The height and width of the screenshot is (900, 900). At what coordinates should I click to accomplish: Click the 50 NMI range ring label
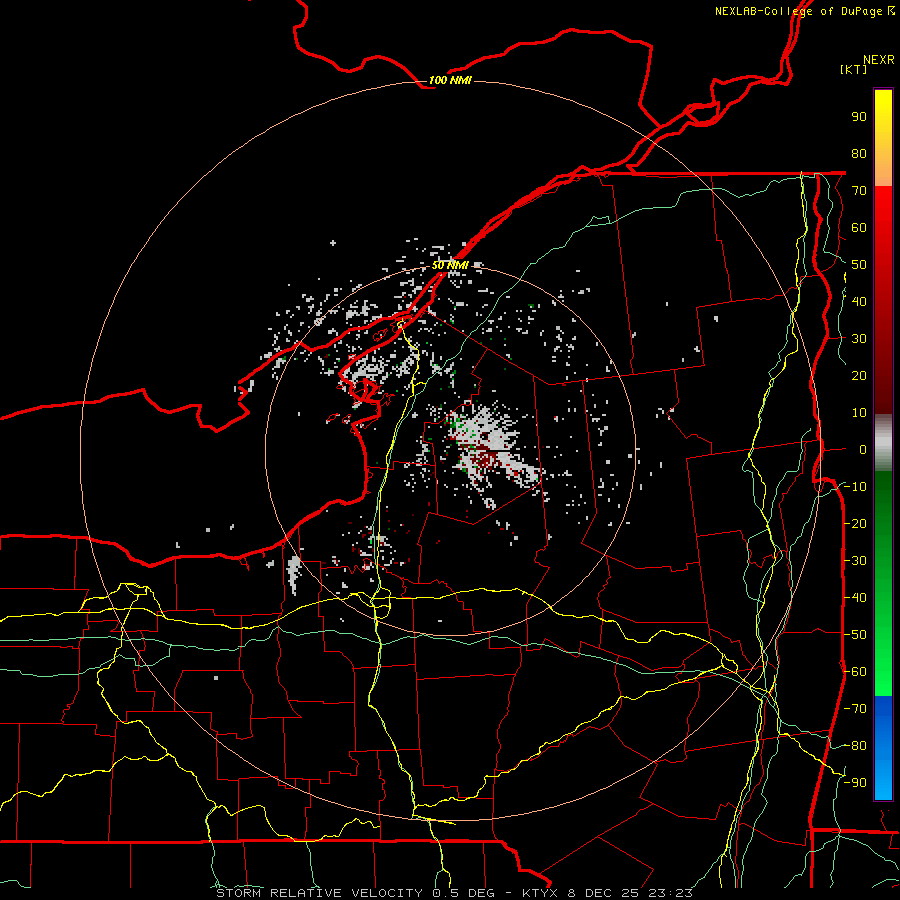[x=450, y=266]
